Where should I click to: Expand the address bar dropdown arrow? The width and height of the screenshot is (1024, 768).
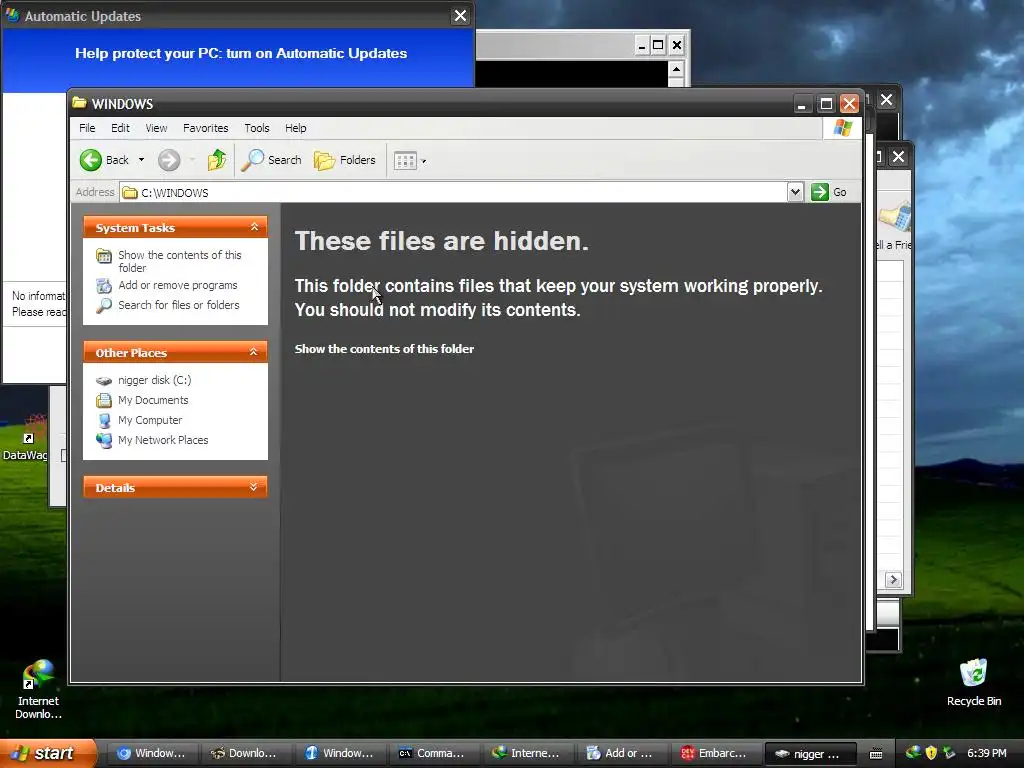(x=795, y=192)
